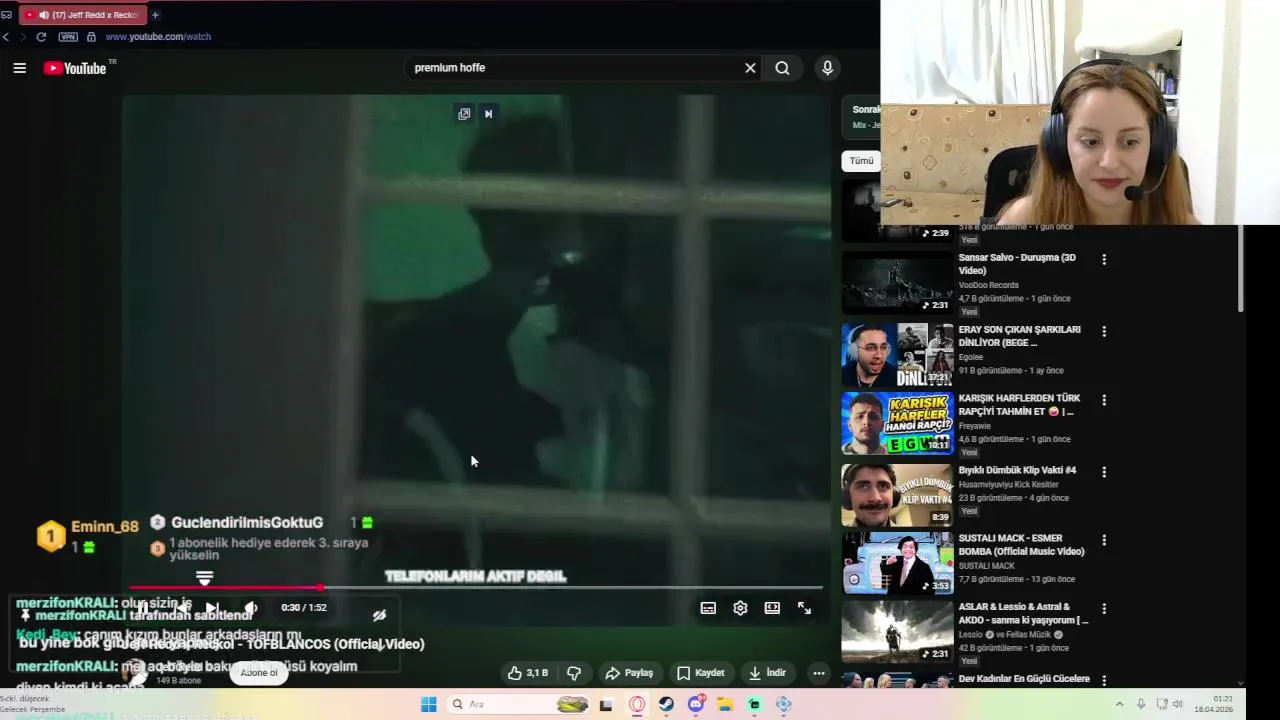Open options menu for 'Bıyıklı Dümbük Klip Vakti #4'
Screen dimensions: 1280x720
(1104, 471)
